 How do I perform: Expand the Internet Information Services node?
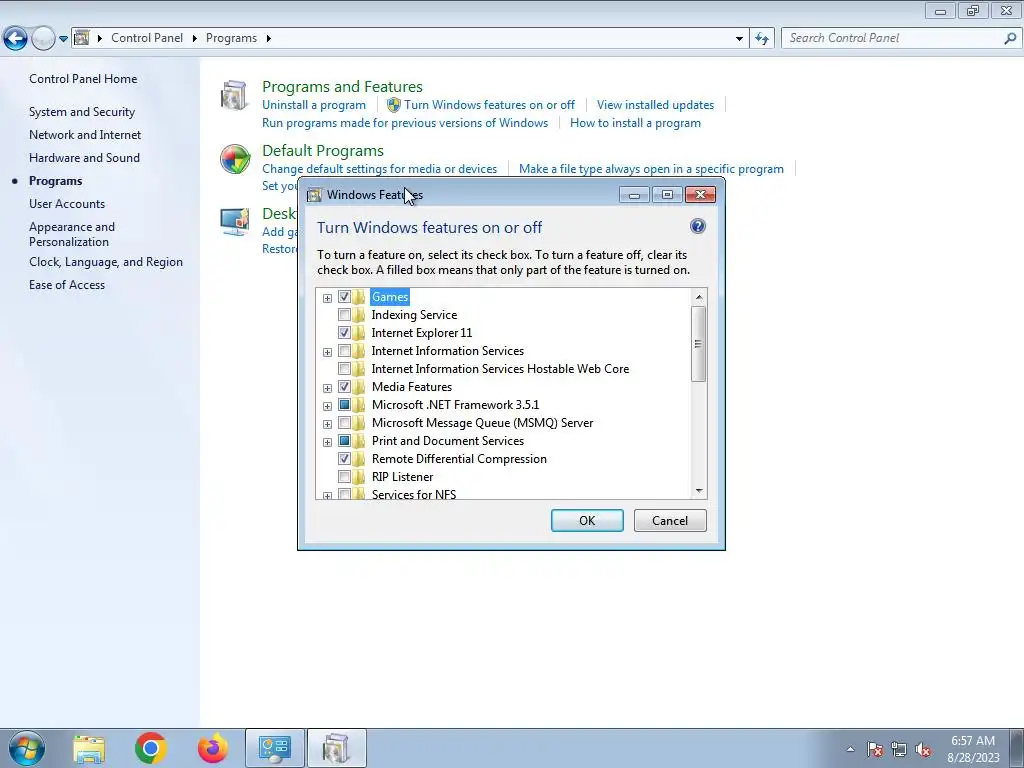[x=327, y=353]
